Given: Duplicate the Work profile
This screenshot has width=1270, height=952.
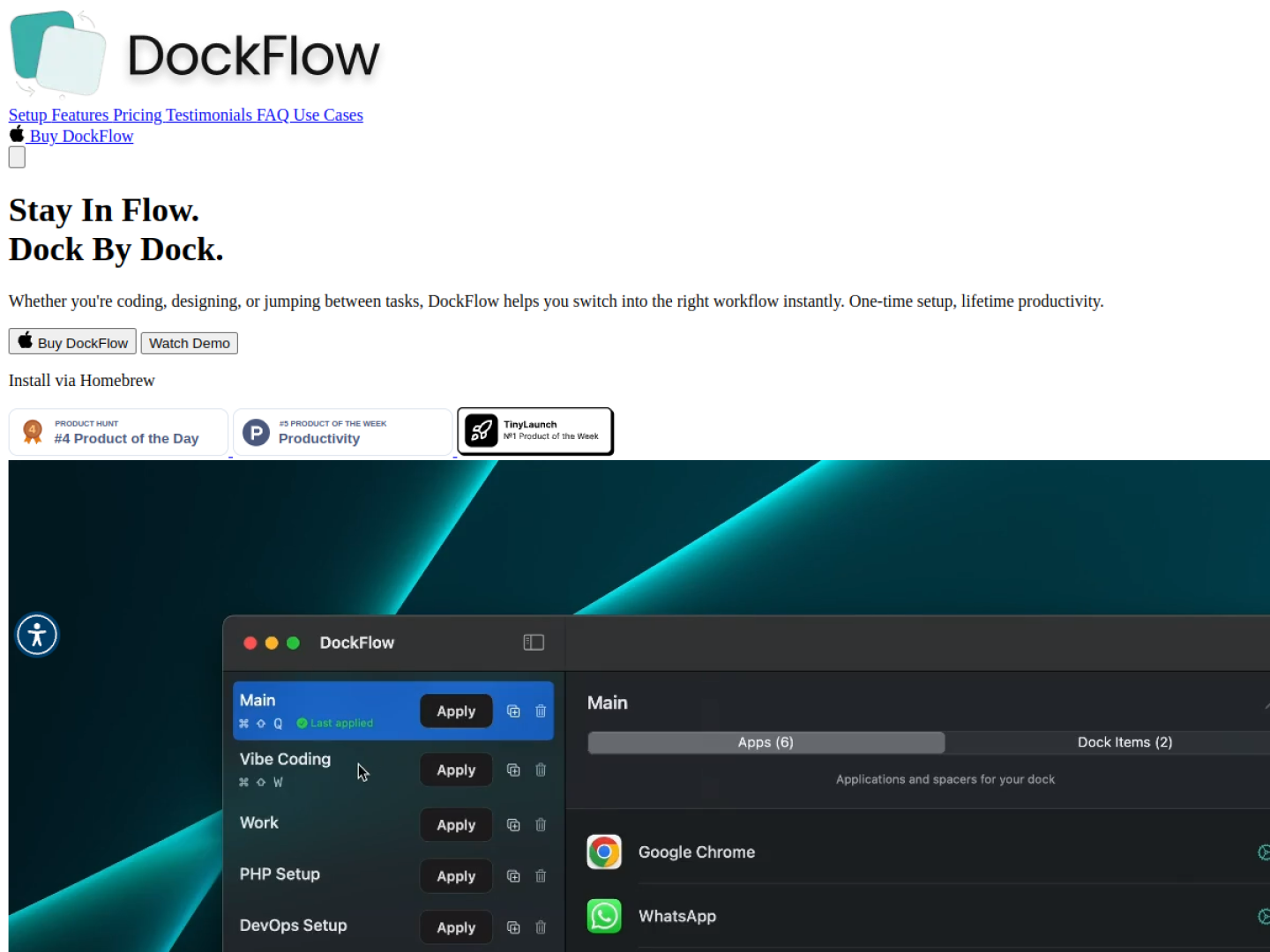Looking at the screenshot, I should pos(513,825).
